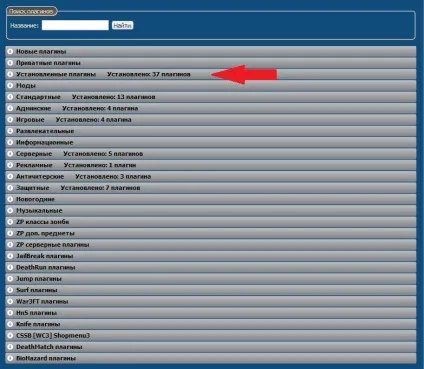Viewport: 424px width, 369px height.
Task: Click the plus icon beside Защитные
Action: click(10, 188)
